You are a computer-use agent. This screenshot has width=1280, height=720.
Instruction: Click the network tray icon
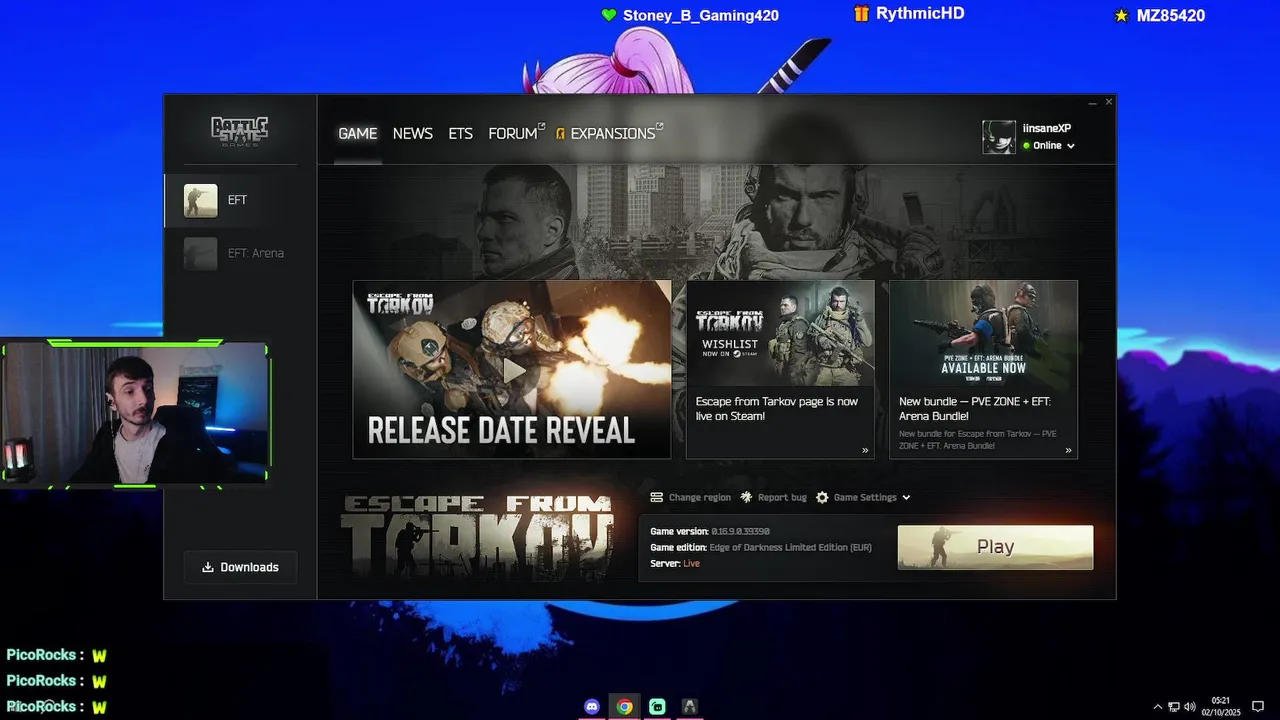(x=1174, y=707)
